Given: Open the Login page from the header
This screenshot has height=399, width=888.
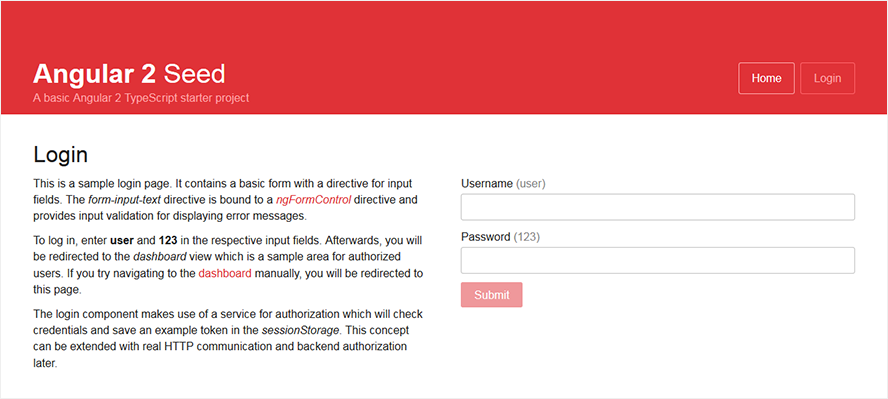Looking at the screenshot, I should (x=827, y=78).
